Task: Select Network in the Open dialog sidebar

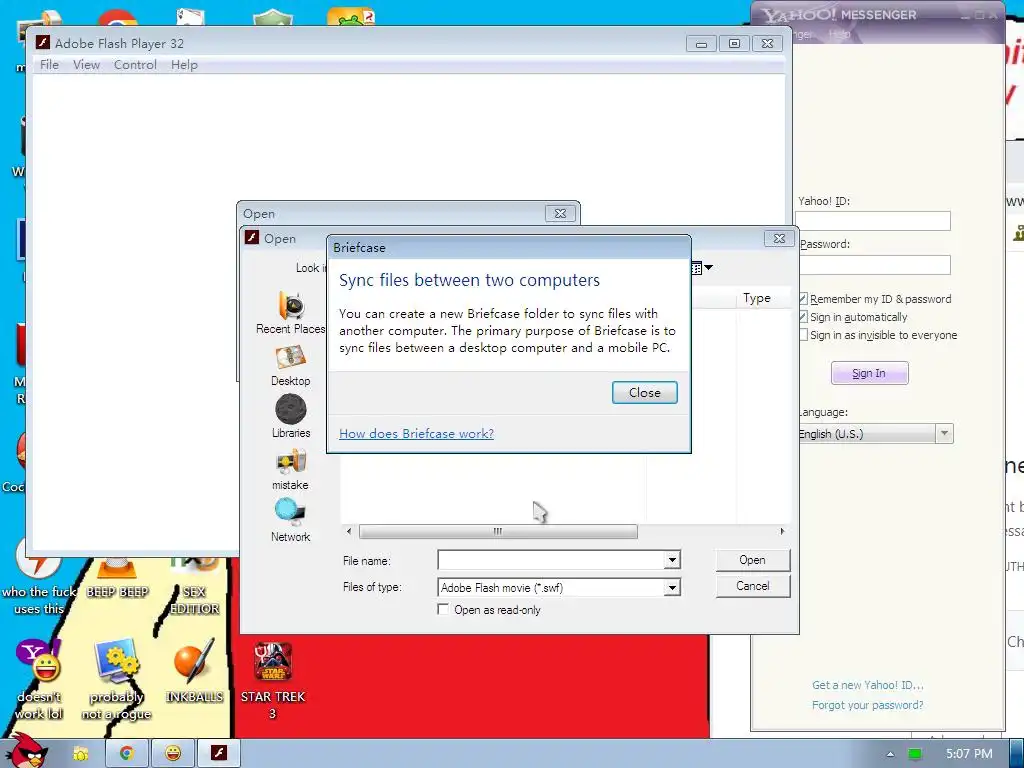Action: (291, 520)
